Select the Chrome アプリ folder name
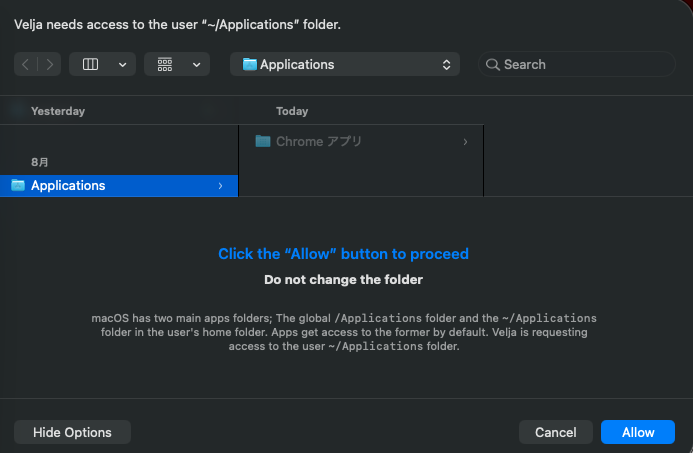 pos(319,142)
